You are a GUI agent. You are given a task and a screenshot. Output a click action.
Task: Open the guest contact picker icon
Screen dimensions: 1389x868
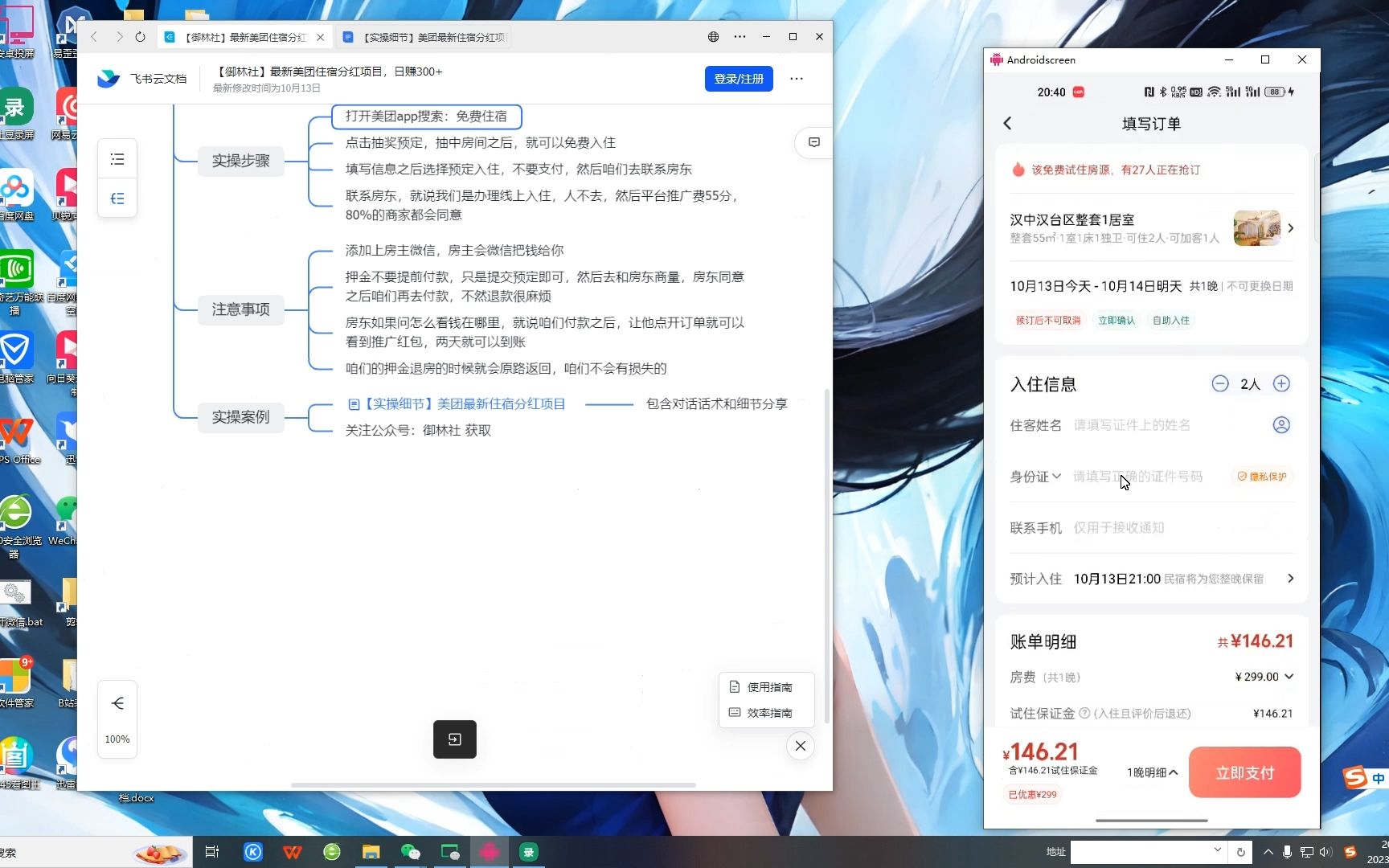[1281, 424]
